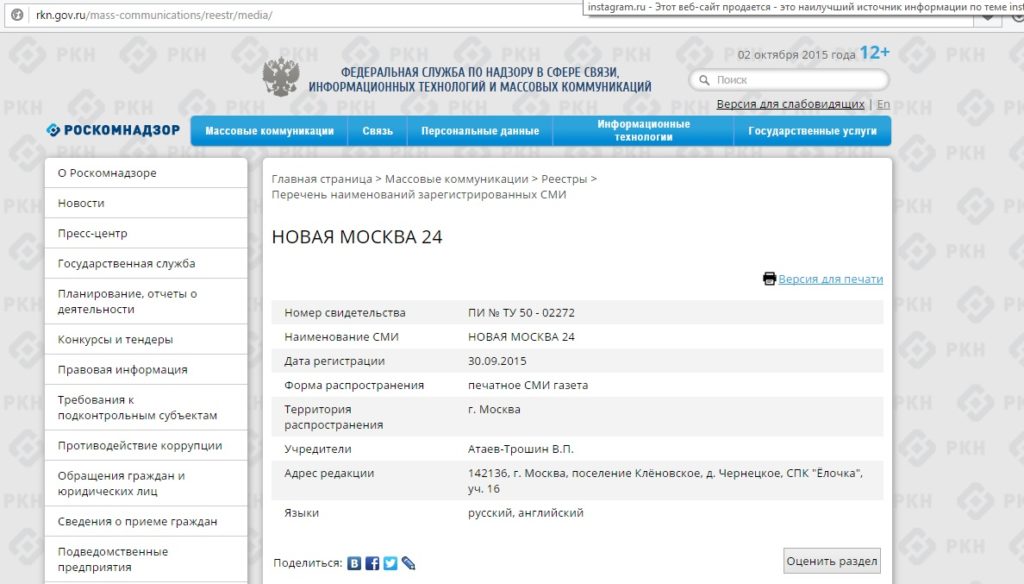Open О Роскомнадзоре sidebar item
This screenshot has width=1024, height=584.
point(146,173)
